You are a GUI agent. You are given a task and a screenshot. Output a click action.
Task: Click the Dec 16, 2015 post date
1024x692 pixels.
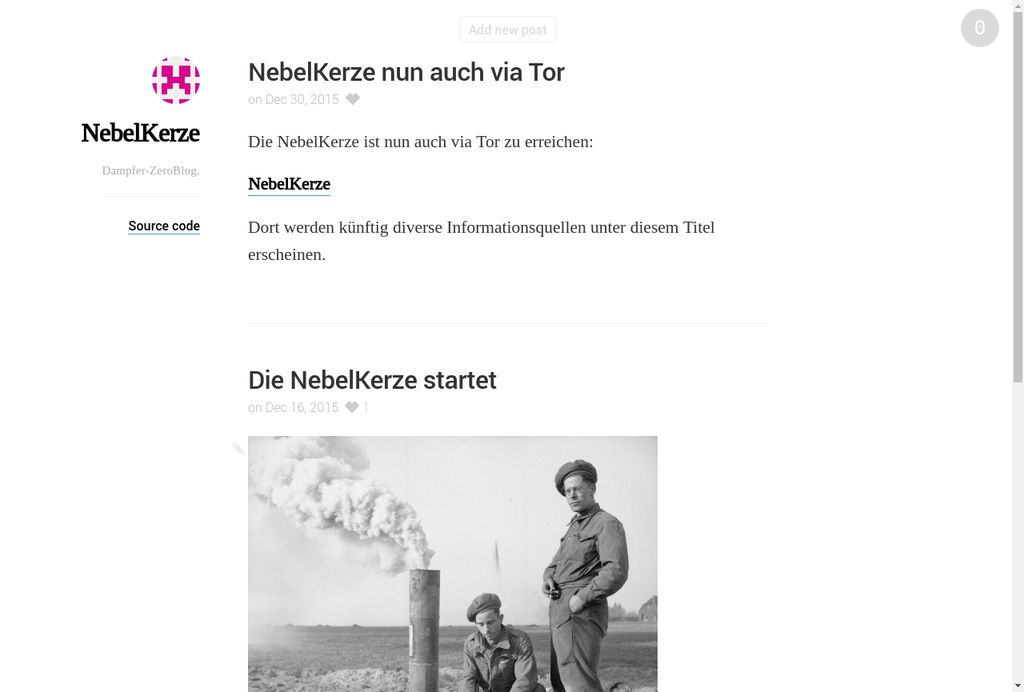pos(294,407)
